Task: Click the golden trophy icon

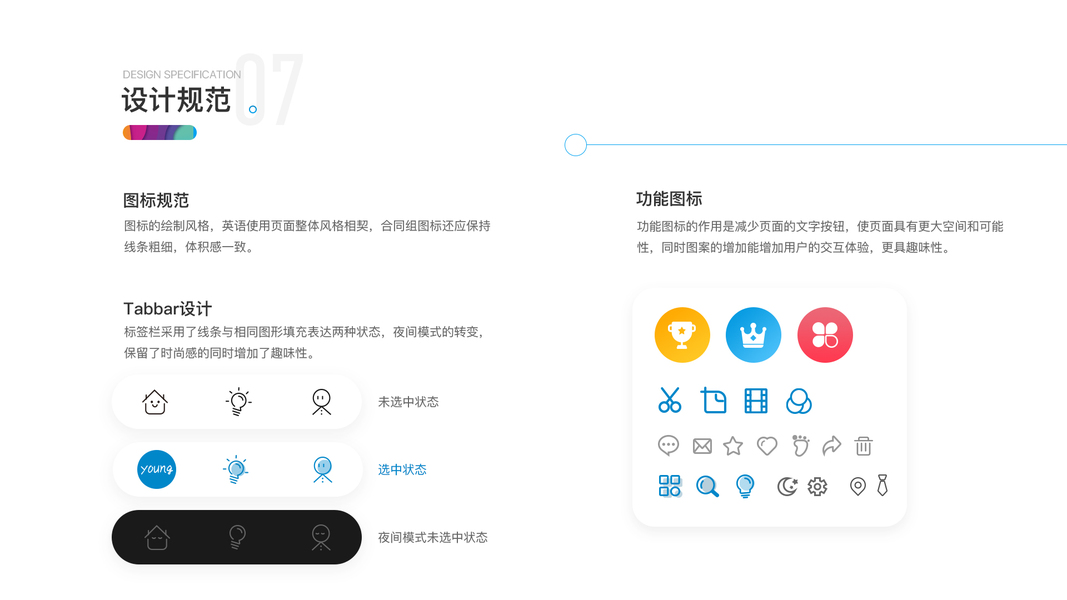Action: coord(682,335)
